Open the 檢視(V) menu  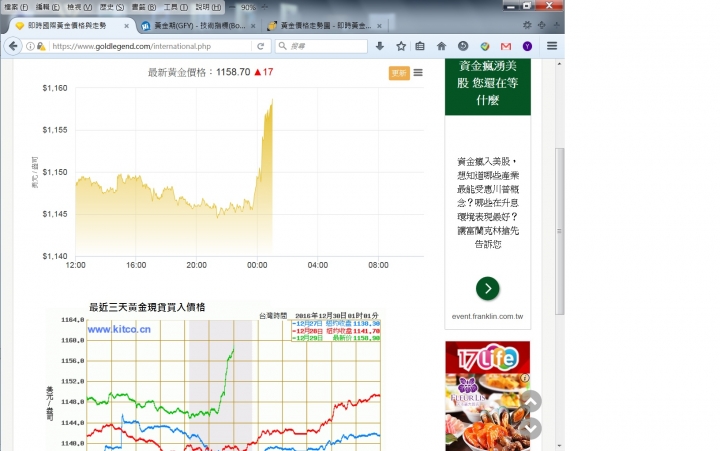tap(79, 7)
